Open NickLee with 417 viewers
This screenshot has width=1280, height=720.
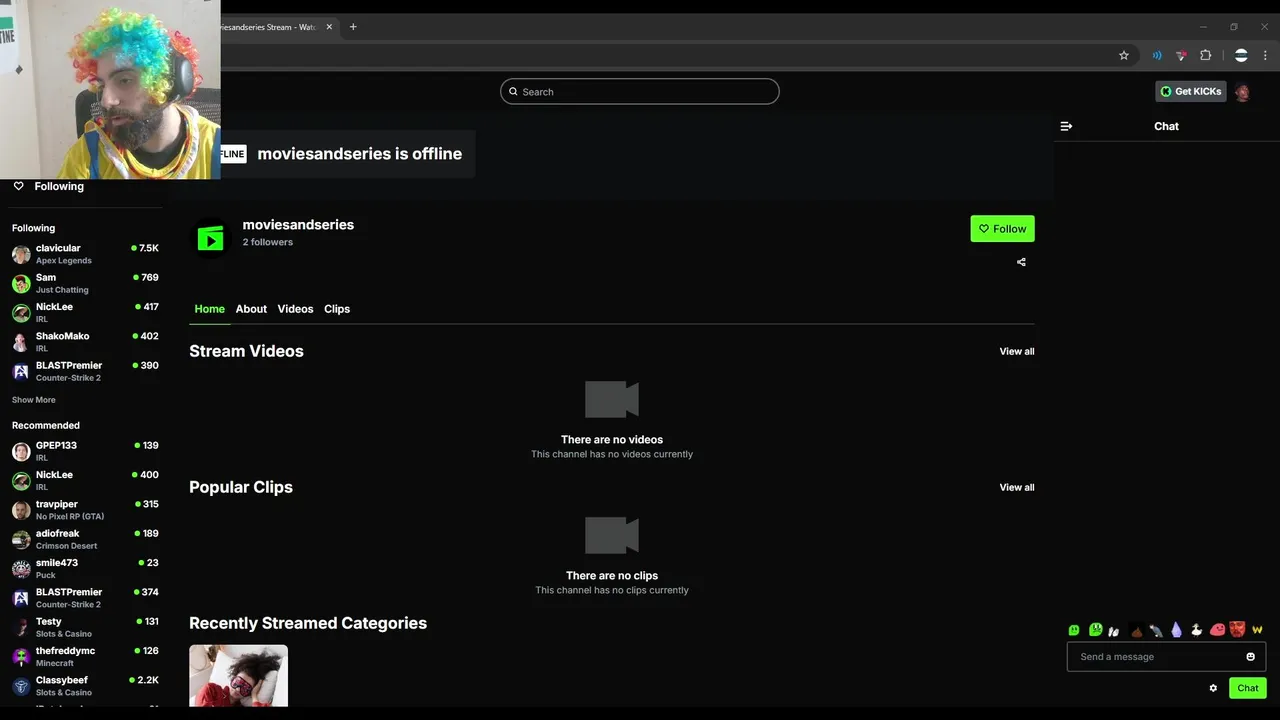coord(85,312)
